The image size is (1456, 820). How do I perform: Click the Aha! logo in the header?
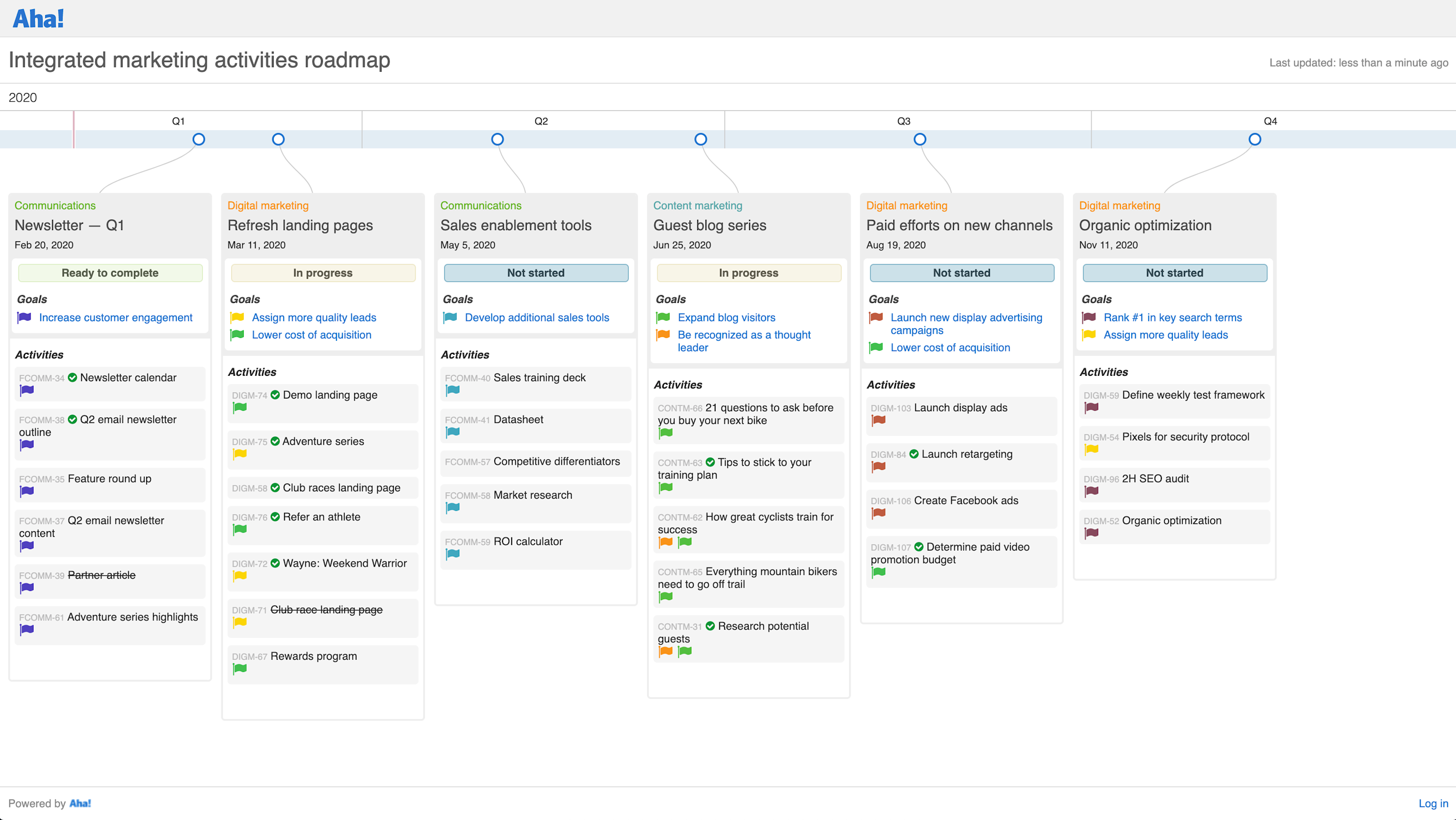[37, 17]
